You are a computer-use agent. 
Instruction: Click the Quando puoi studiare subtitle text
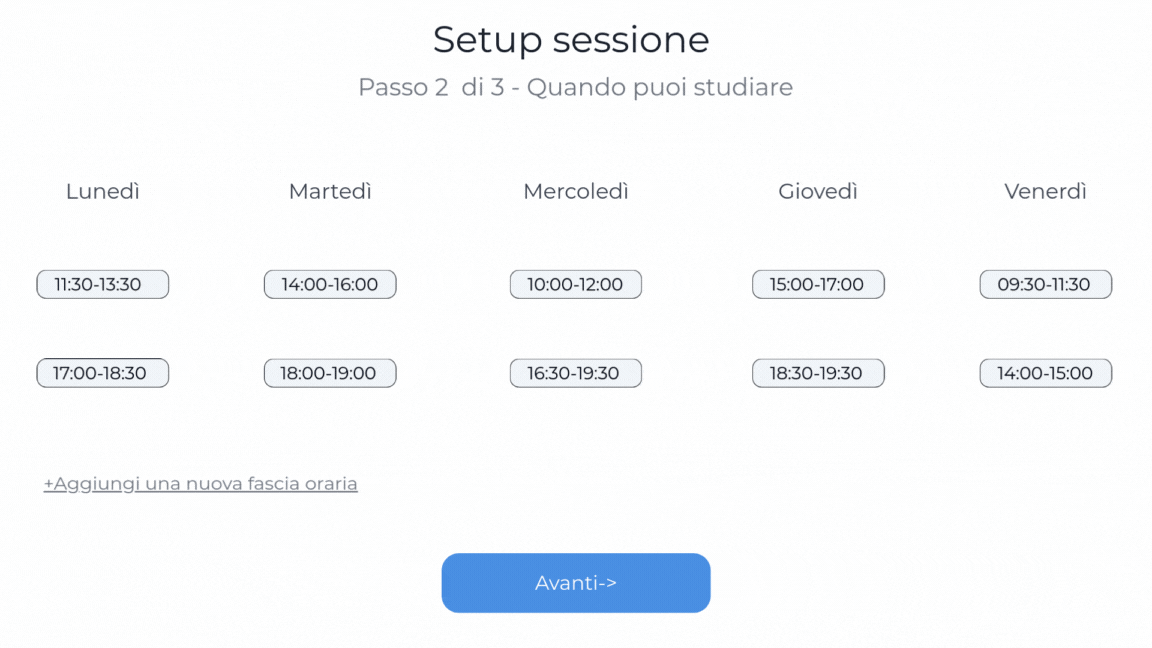coord(660,87)
